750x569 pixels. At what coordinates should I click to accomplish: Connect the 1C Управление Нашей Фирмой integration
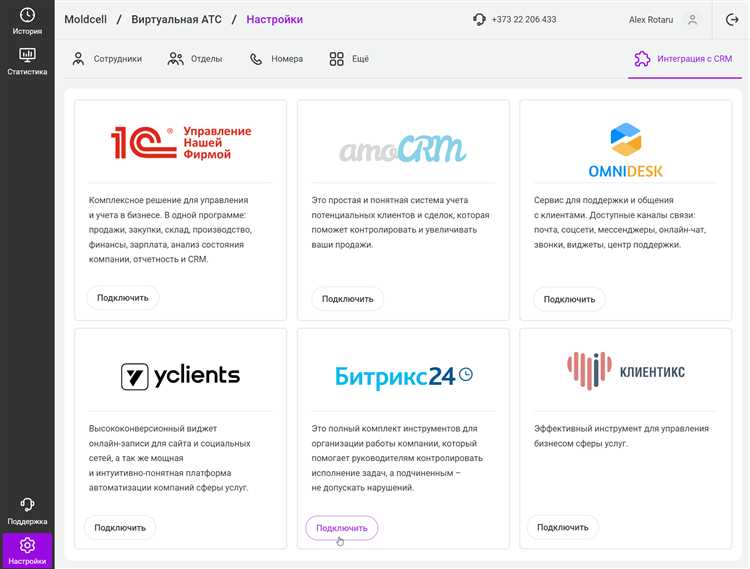tap(123, 297)
